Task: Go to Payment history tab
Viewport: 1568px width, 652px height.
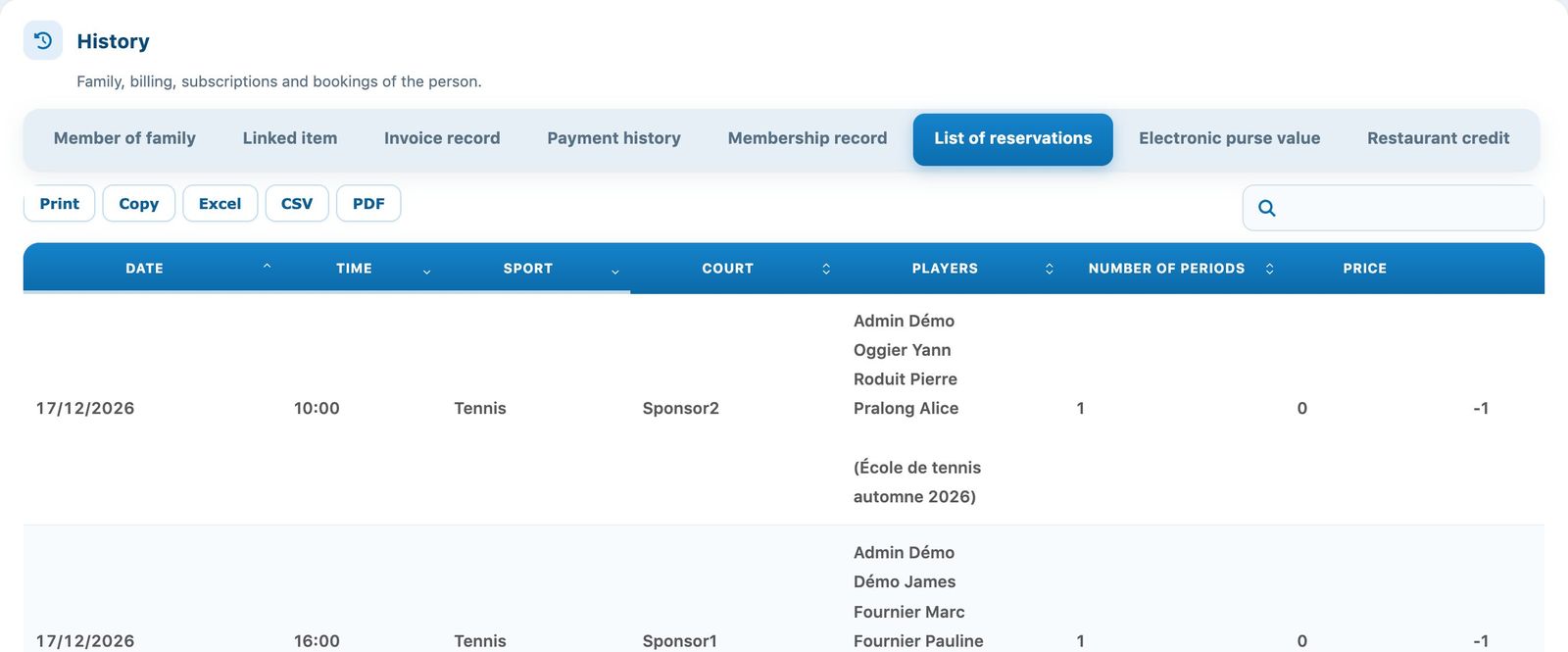Action: pyautogui.click(x=613, y=138)
